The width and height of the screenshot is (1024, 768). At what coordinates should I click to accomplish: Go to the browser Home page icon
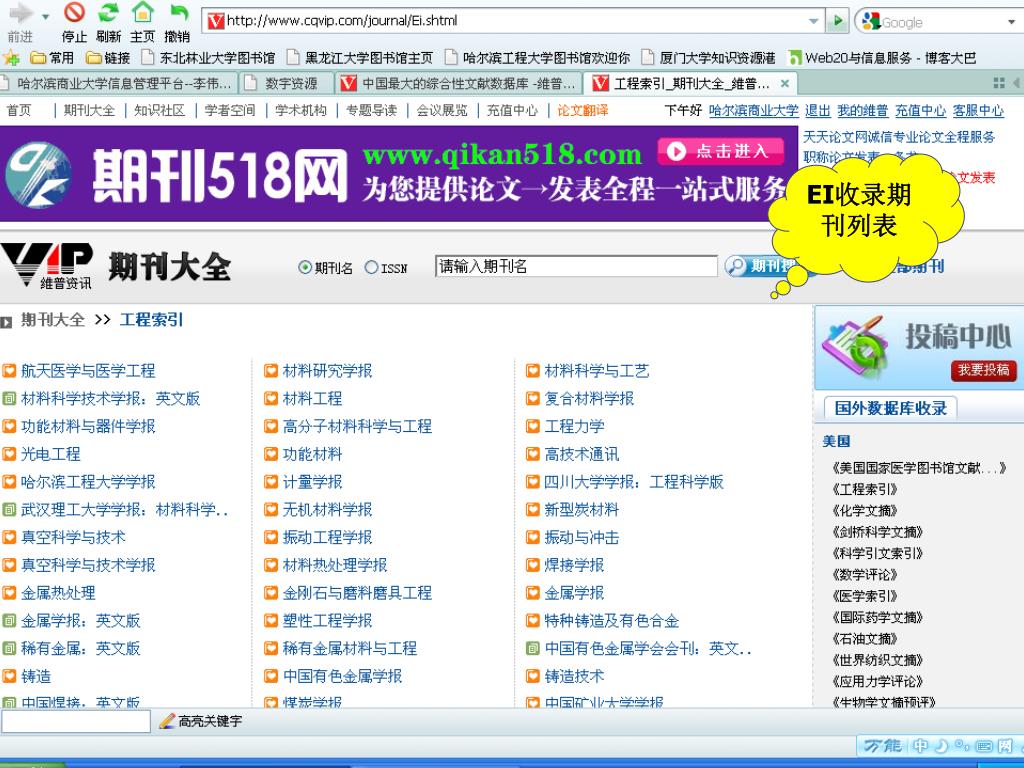point(142,12)
